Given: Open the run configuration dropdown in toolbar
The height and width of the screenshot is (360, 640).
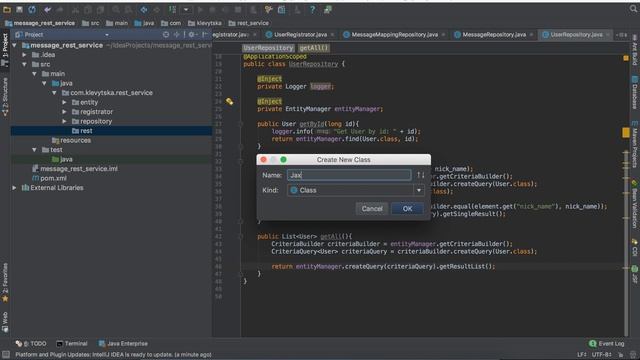Looking at the screenshot, I should [186, 9].
